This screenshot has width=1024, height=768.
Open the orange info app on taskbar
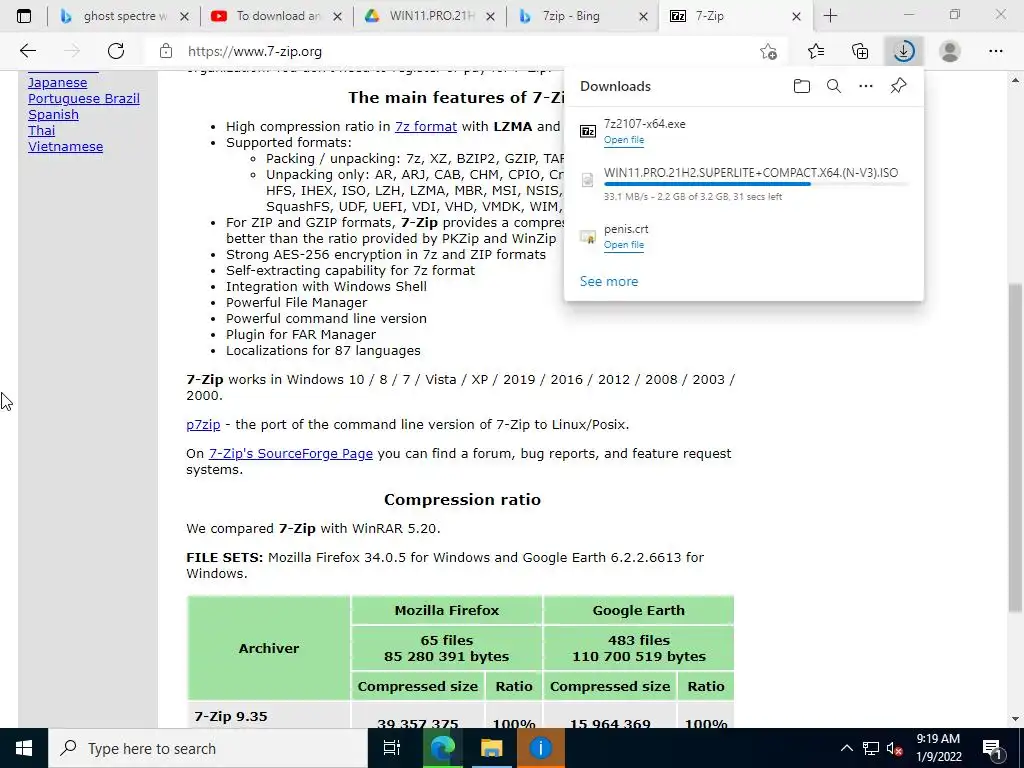pyautogui.click(x=541, y=748)
